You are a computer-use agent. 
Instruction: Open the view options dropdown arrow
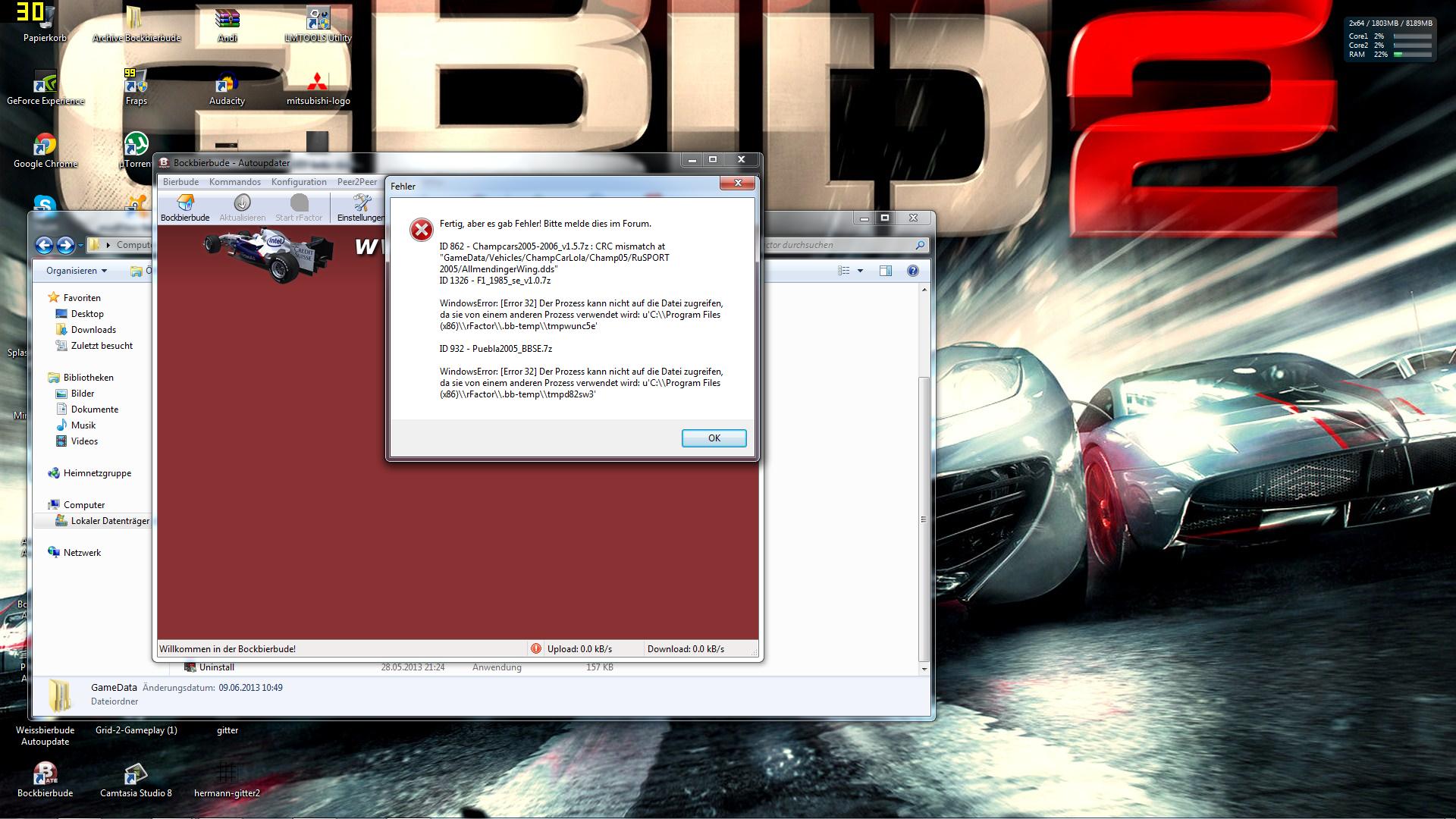coord(860,271)
